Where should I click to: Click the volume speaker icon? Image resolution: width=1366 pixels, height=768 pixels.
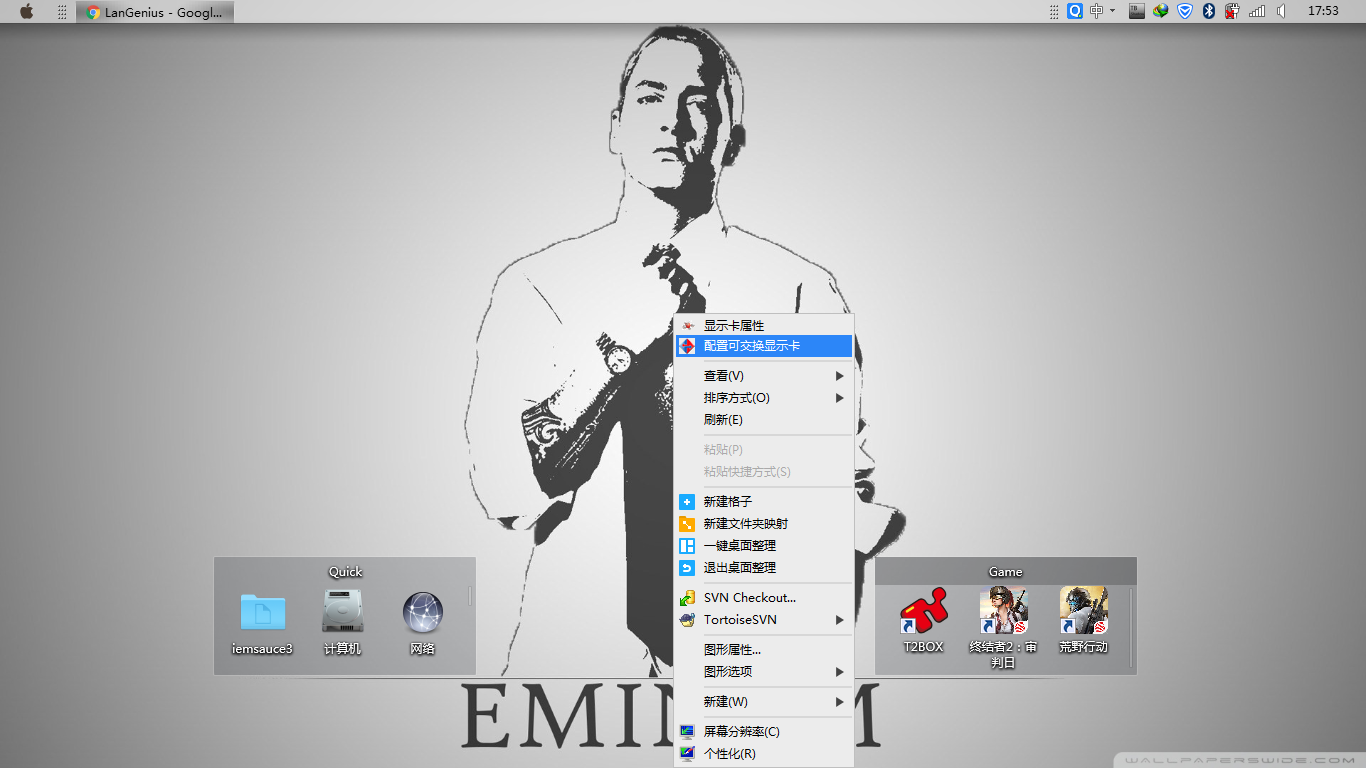1281,11
